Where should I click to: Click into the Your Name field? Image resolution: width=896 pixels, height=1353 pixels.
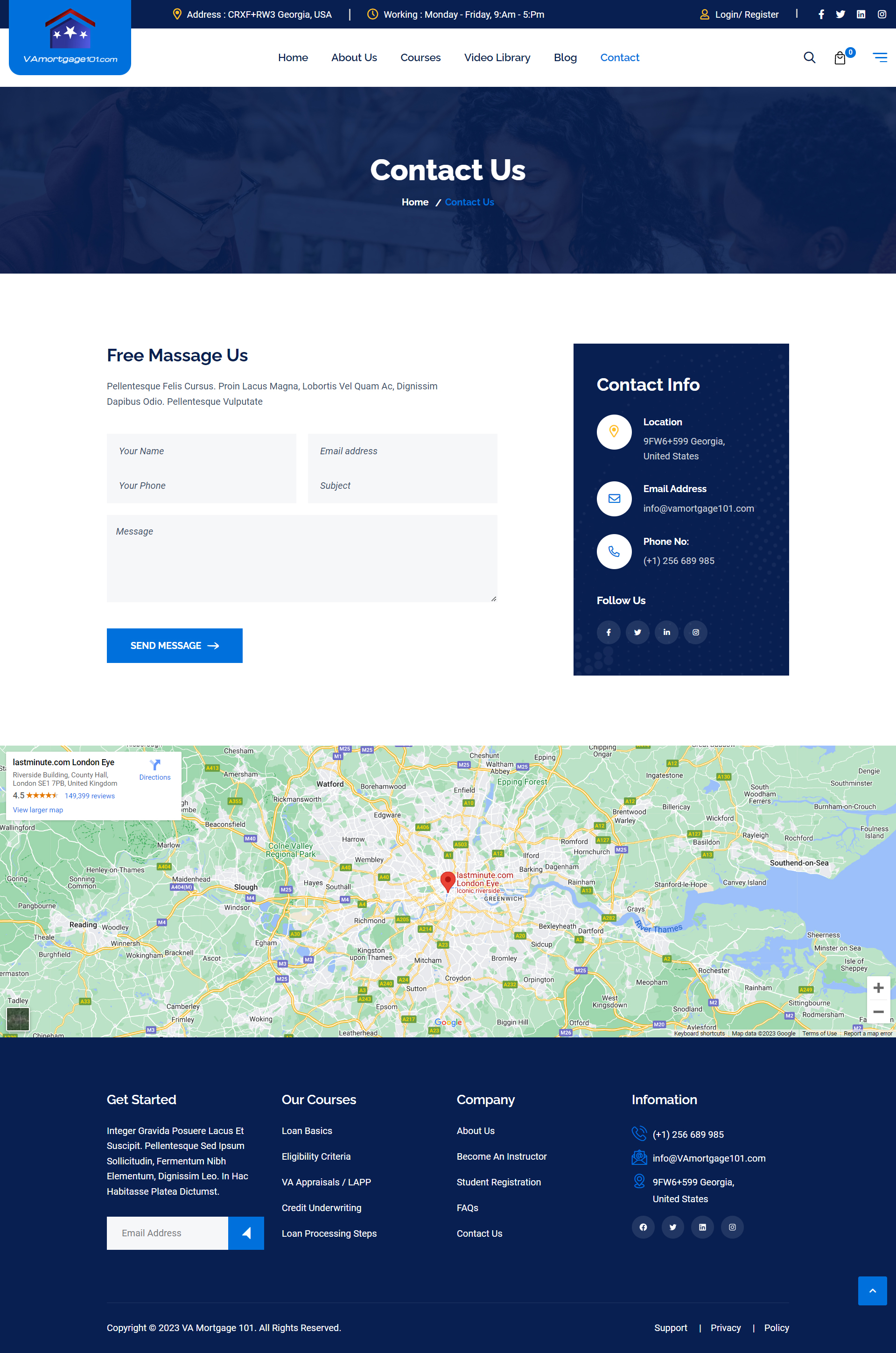point(201,451)
